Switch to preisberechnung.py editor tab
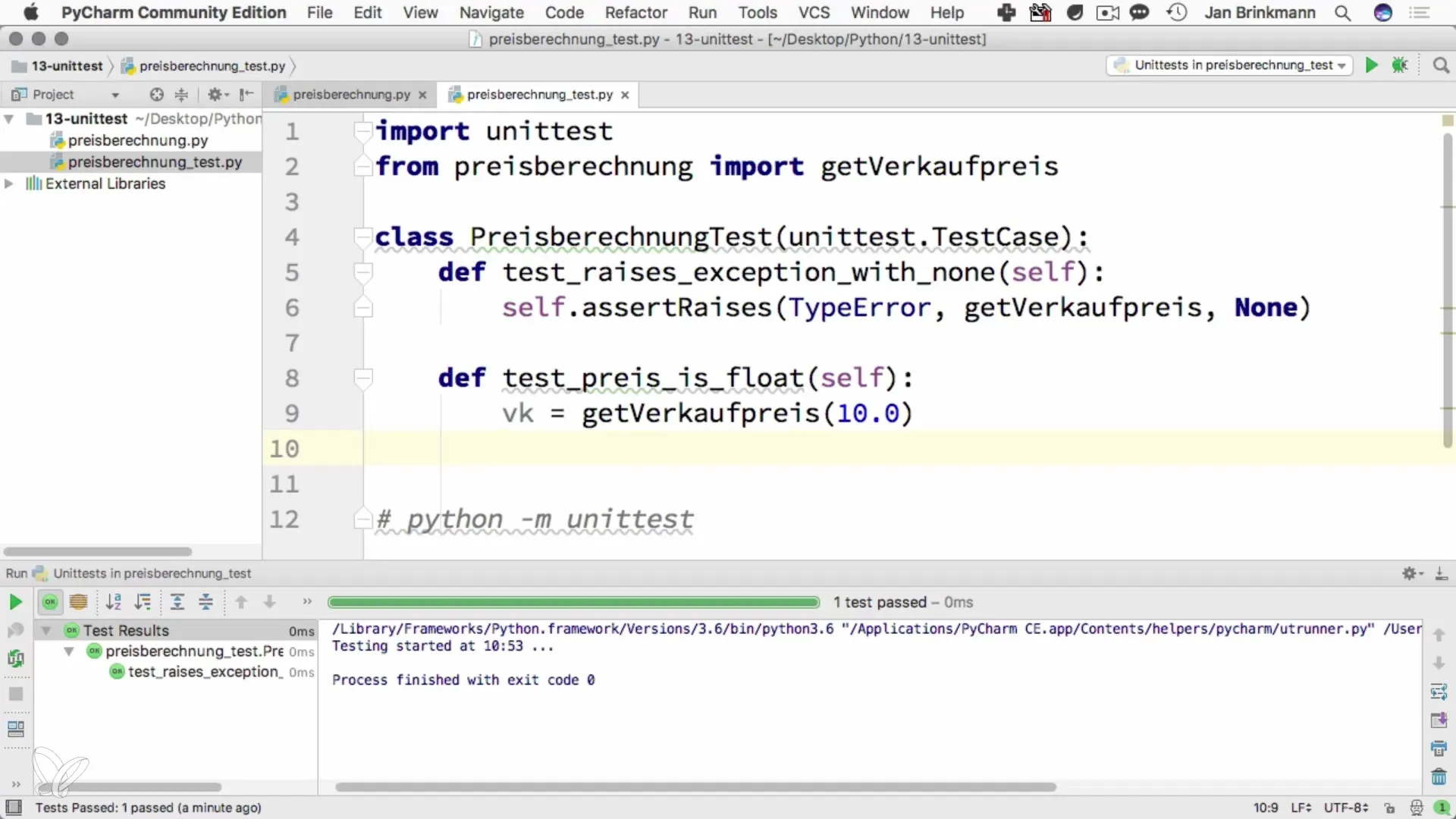 pos(351,95)
